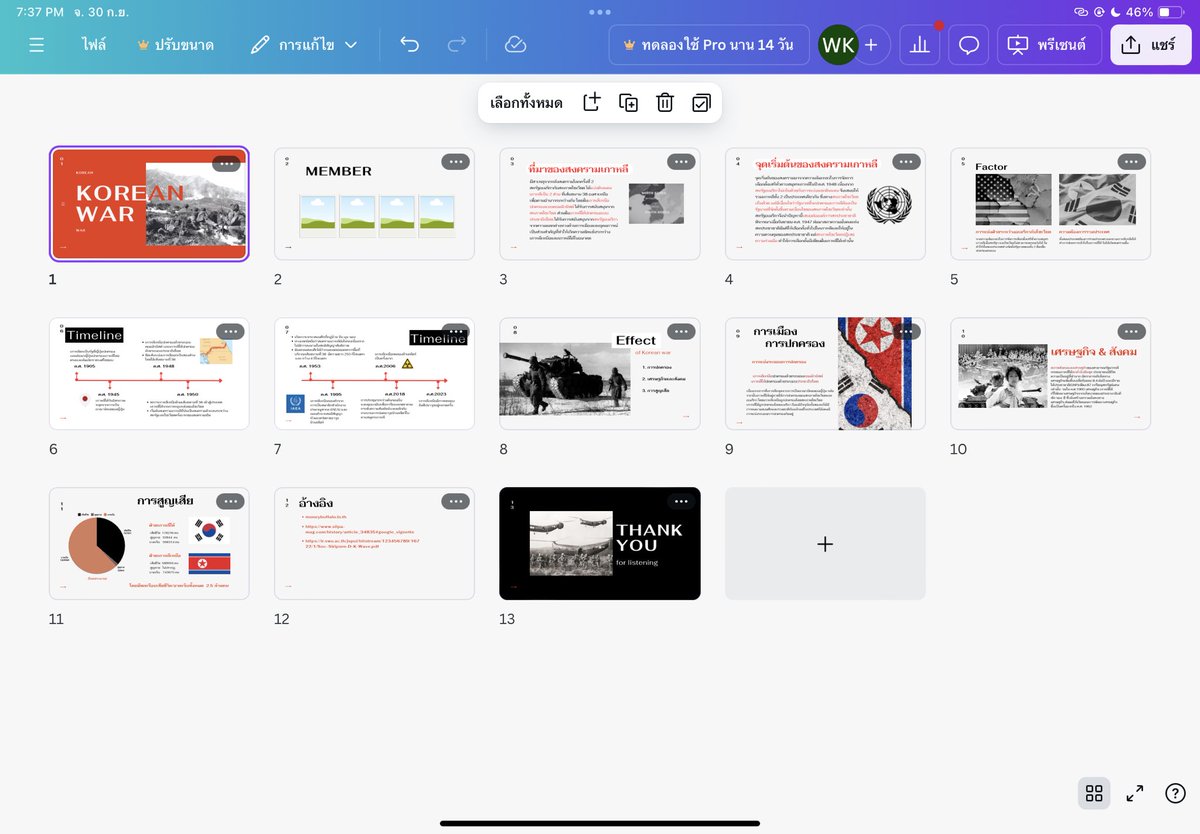Tap the iPad battery indicator

[x=1171, y=12]
